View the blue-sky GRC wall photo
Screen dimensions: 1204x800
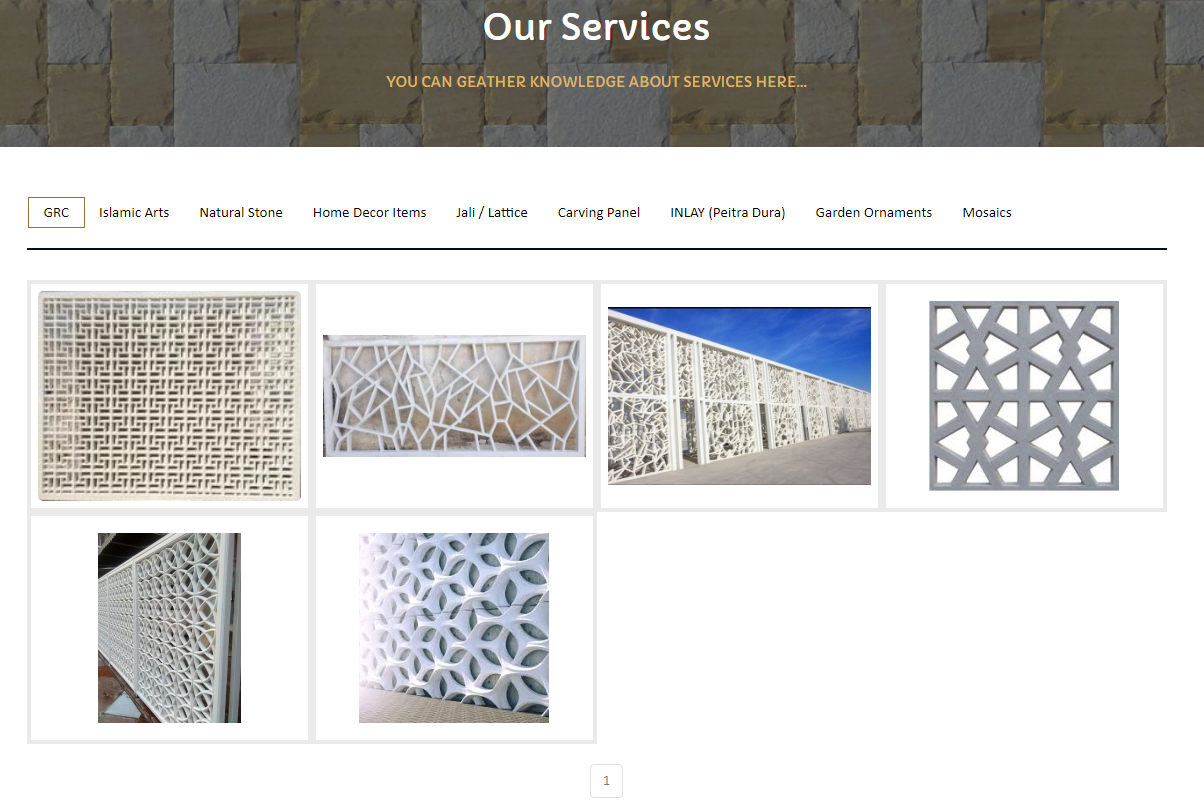[x=739, y=396]
